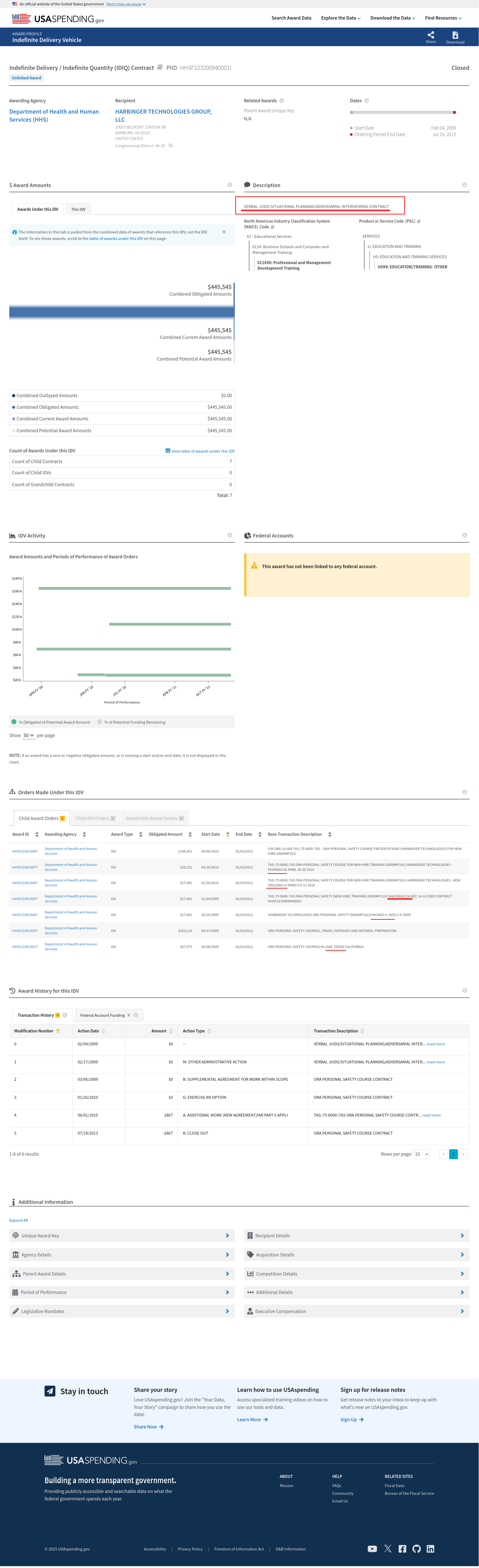Viewport: 479px width, 1568px height.
Task: Sort Award ID column
Action: (37, 835)
